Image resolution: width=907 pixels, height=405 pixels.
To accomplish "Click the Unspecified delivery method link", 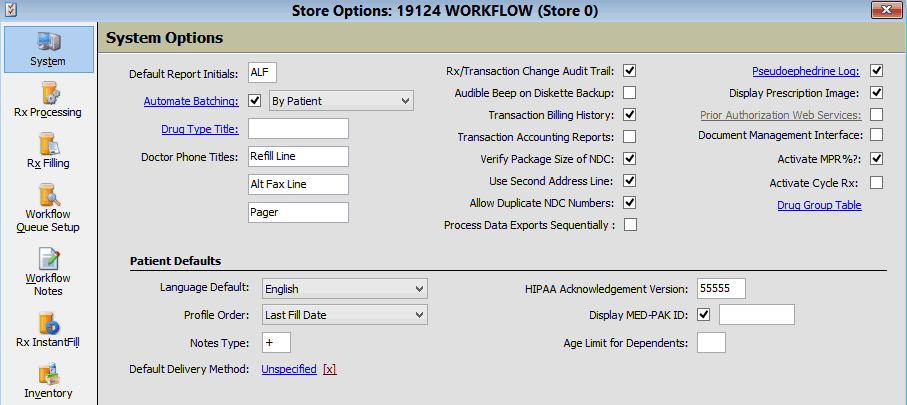I will click(289, 369).
